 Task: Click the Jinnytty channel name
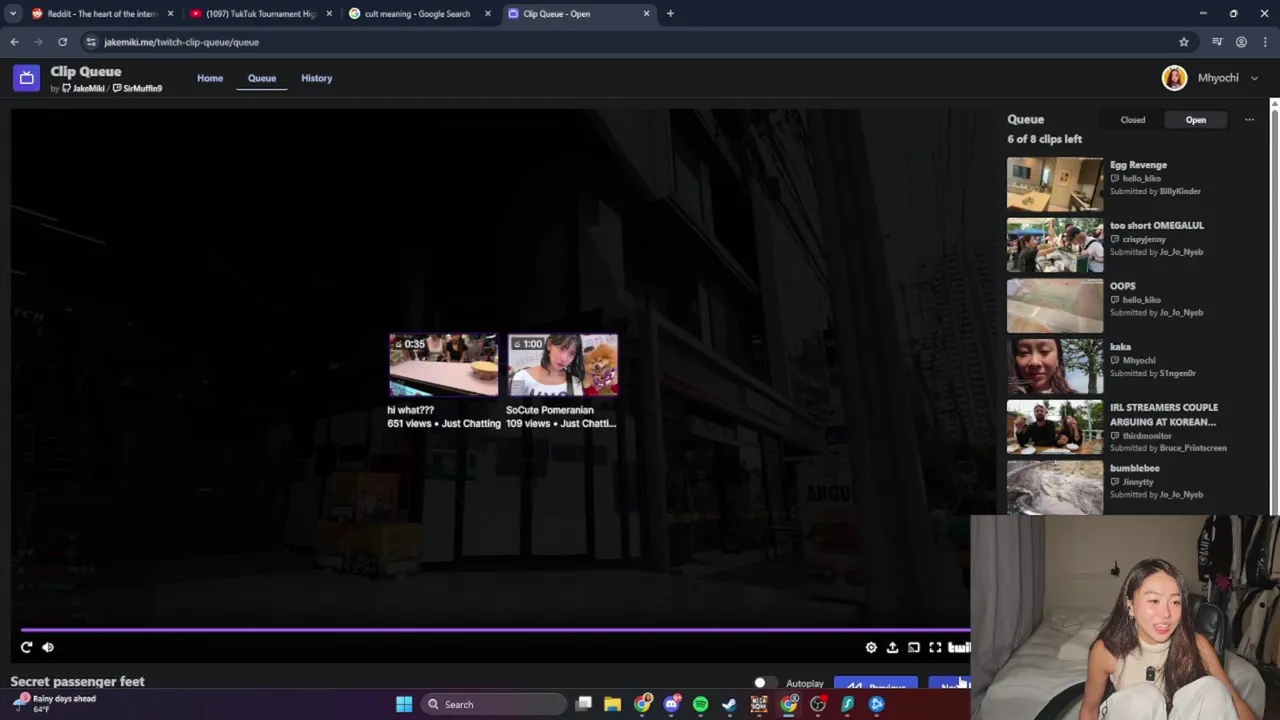[x=1138, y=482]
